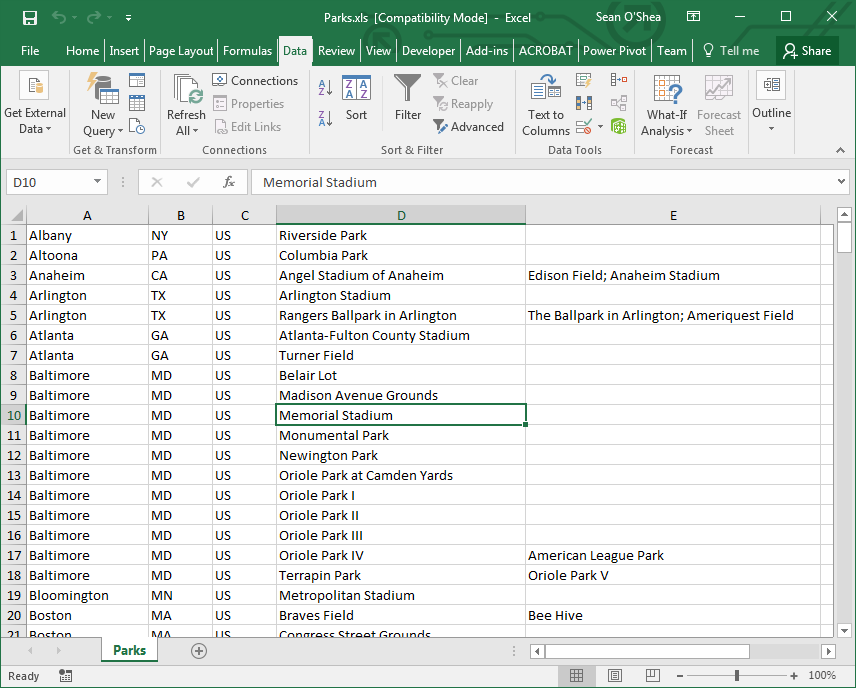The image size is (856, 688).
Task: Click the From Table icon
Action: (x=137, y=103)
